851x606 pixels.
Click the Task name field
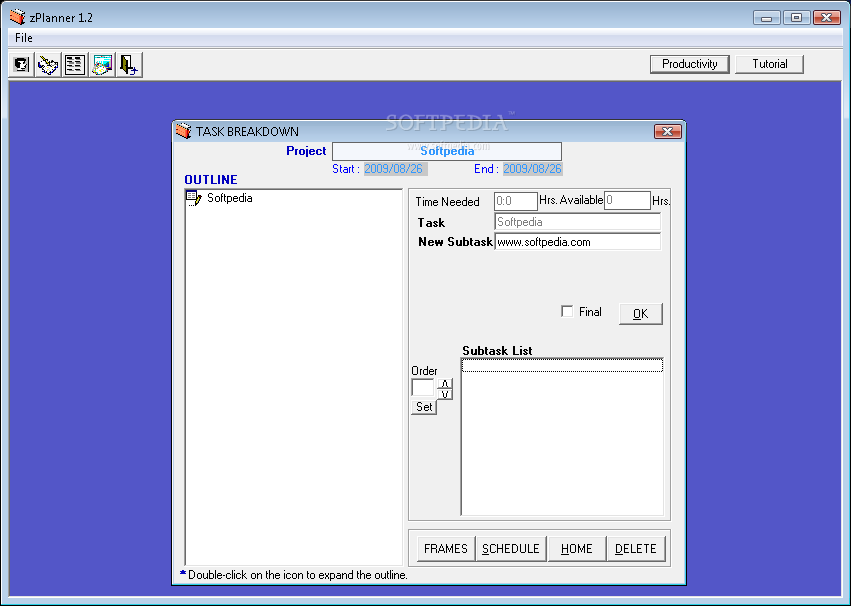tap(577, 222)
